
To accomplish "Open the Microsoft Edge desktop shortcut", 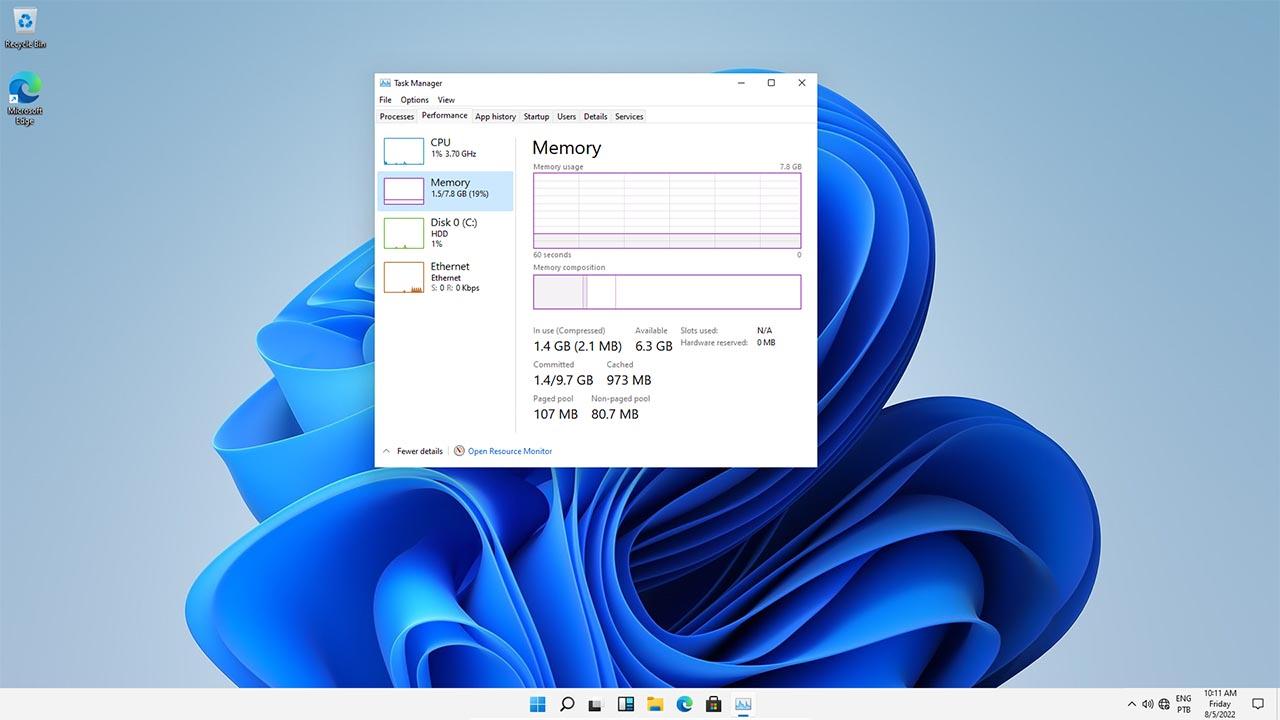I will pyautogui.click(x=25, y=97).
